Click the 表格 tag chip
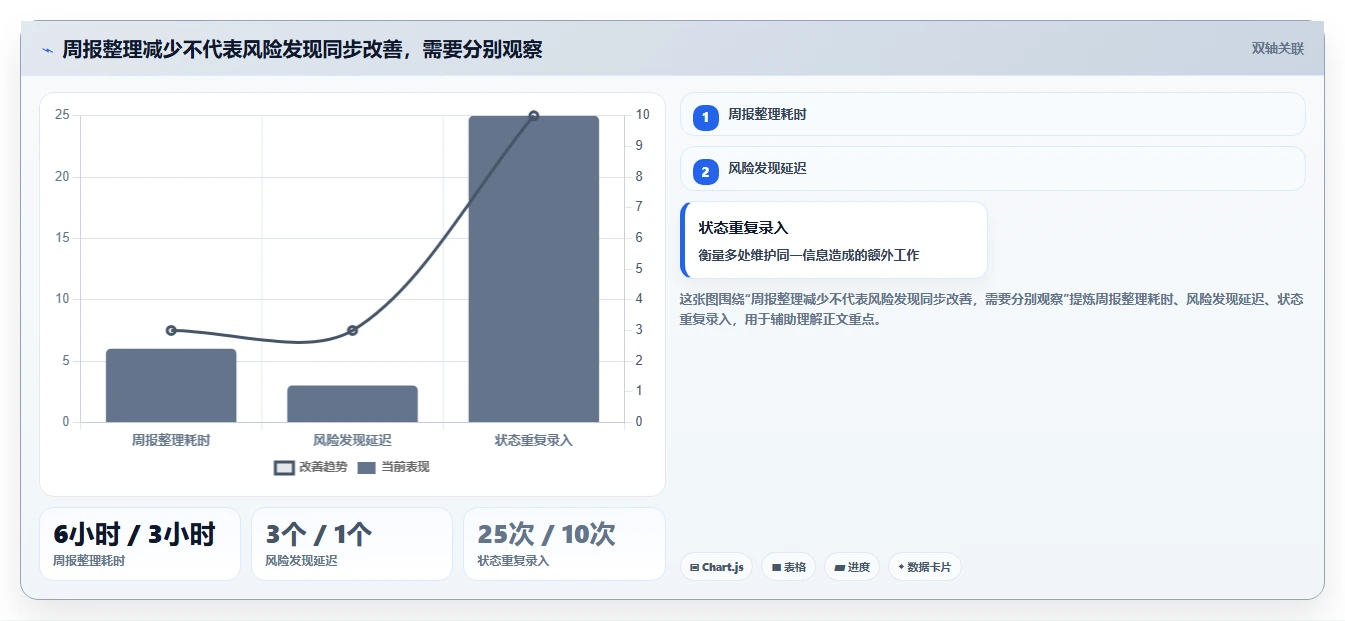The image size is (1345, 621). pos(789,567)
